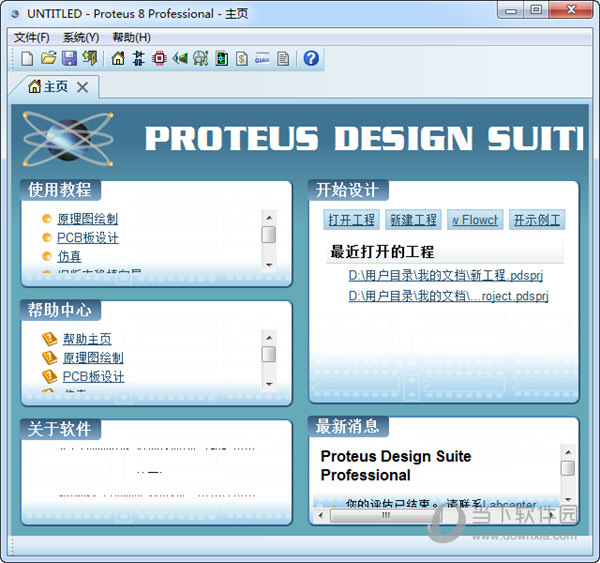600x563 pixels.
Task: Click the horizontal scrollbar thumb in 最新消息 panel
Action: coord(385,516)
